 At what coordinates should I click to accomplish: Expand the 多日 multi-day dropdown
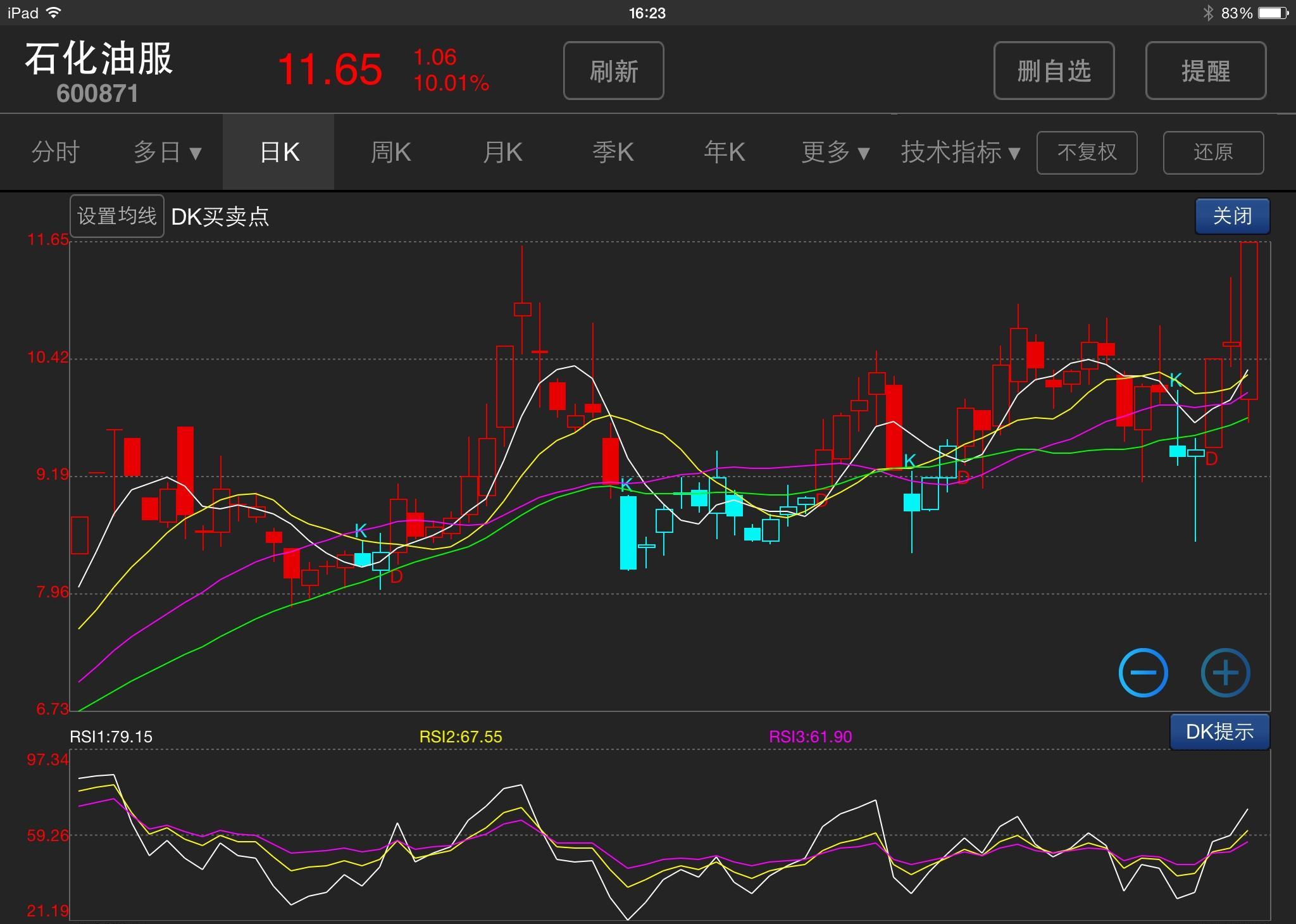(167, 152)
